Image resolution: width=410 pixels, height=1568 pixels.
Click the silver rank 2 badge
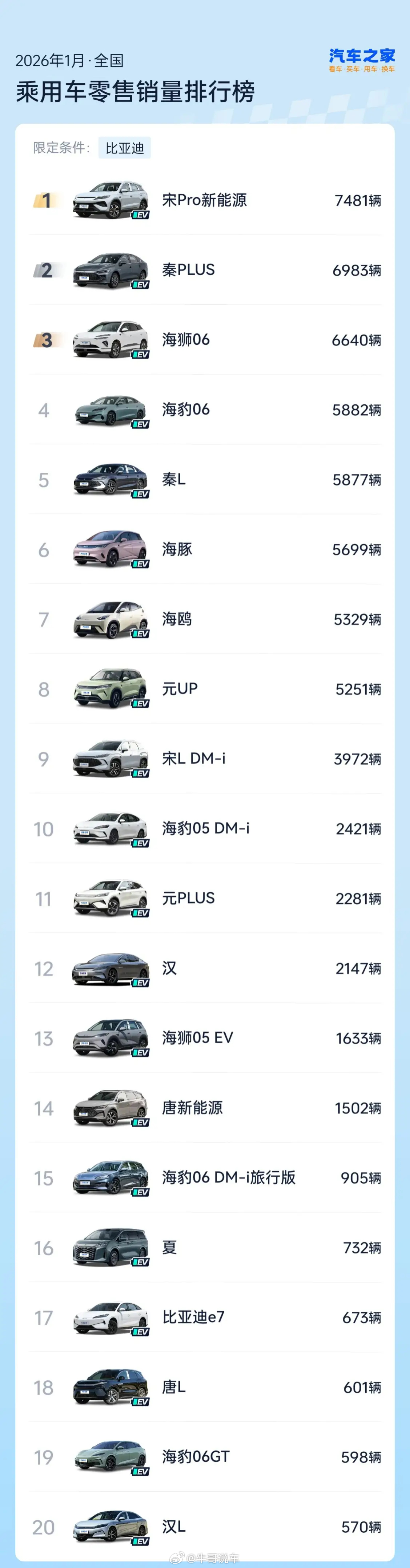pyautogui.click(x=46, y=270)
